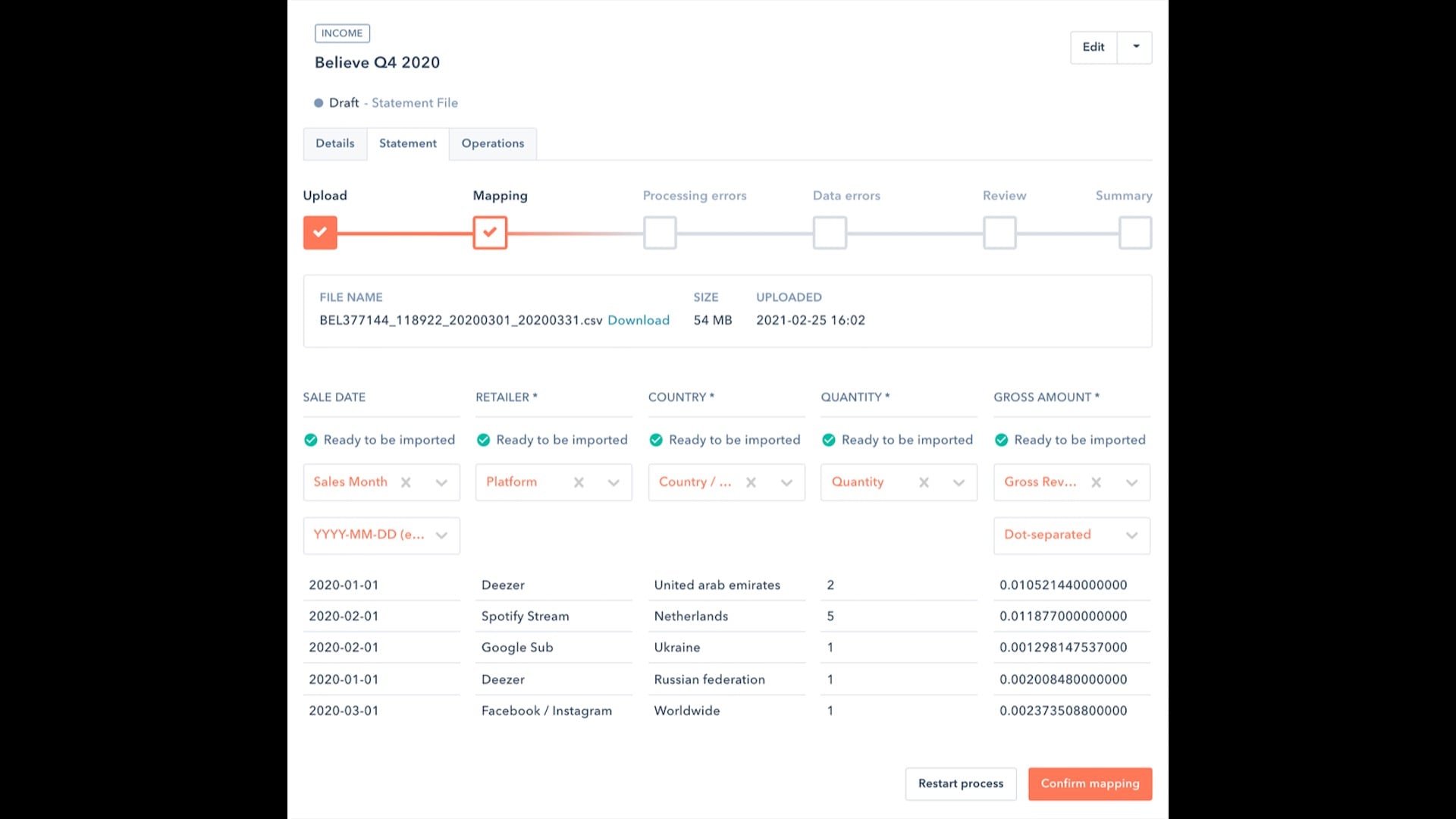Expand the Sales Month column dropdown
The image size is (1456, 819).
tap(441, 482)
